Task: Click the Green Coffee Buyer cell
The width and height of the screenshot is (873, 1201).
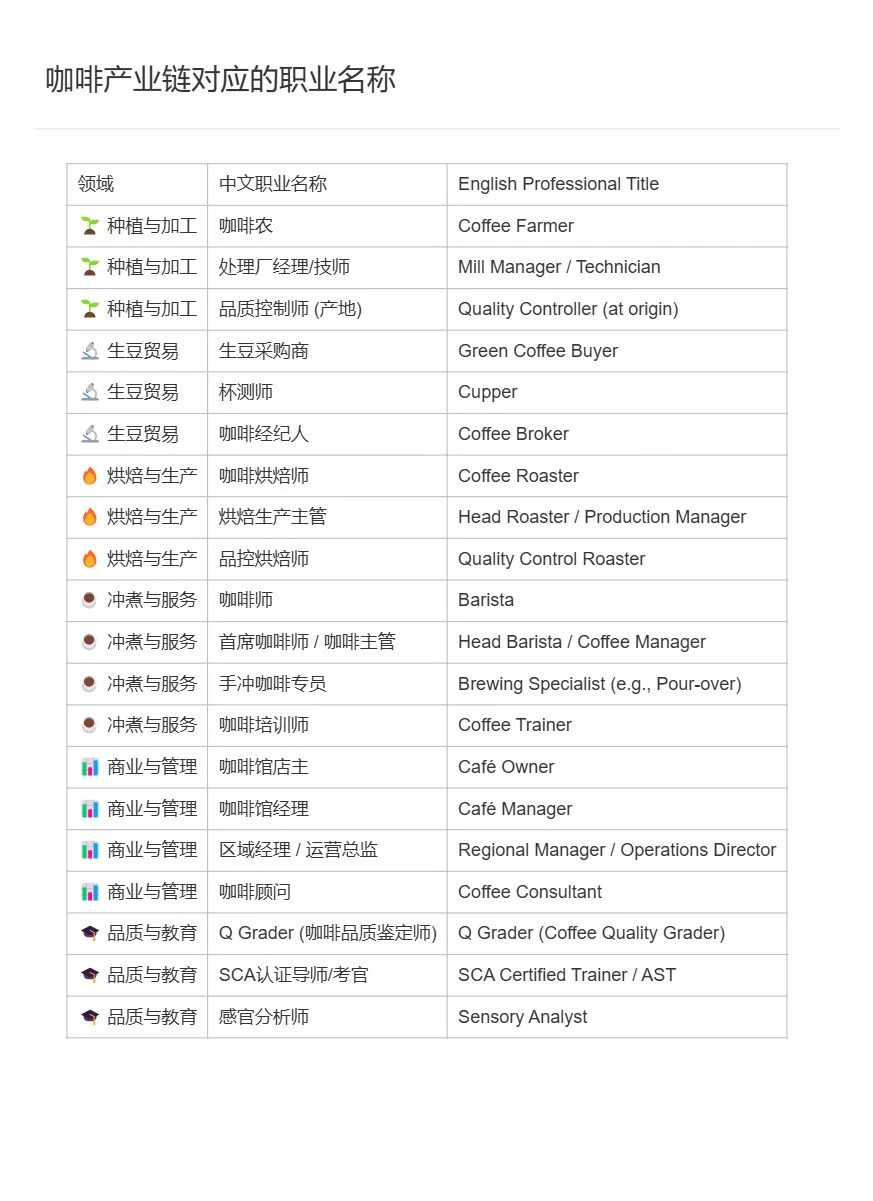Action: (617, 351)
